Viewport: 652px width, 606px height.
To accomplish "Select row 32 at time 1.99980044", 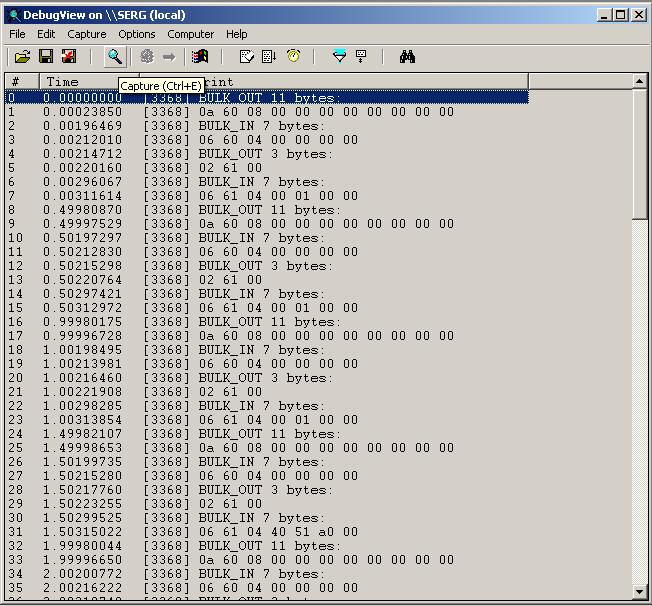I will point(267,546).
